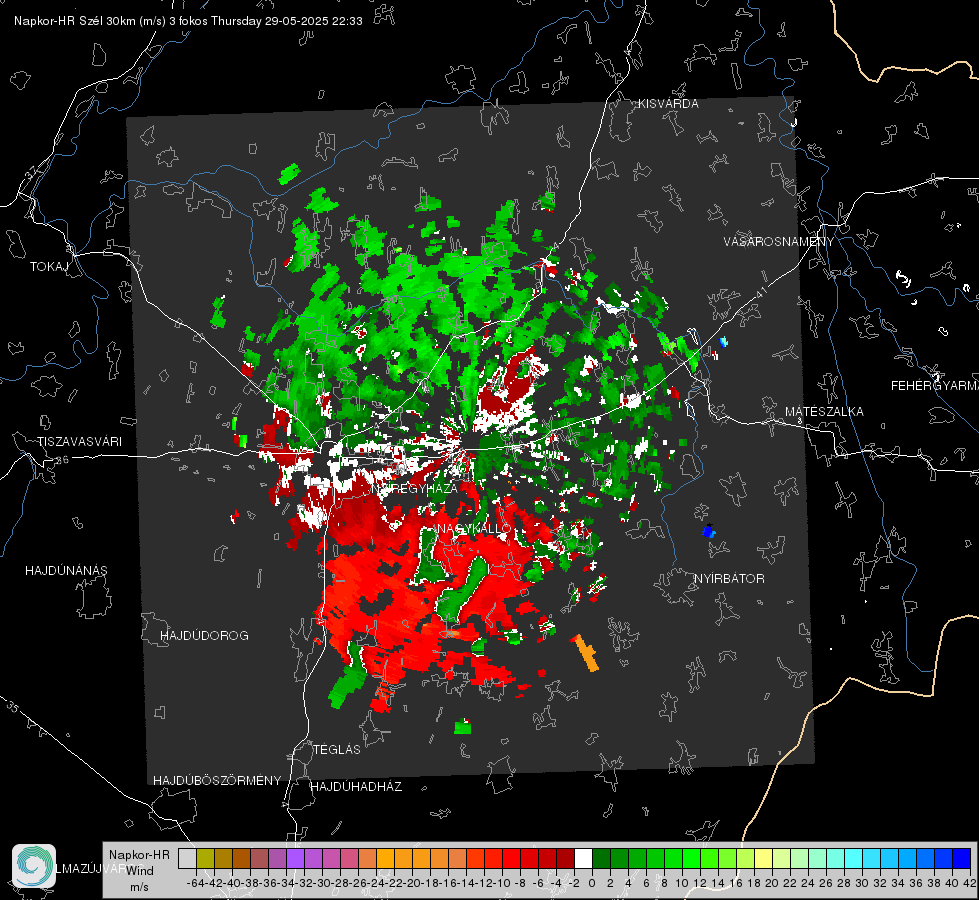979x900 pixels.
Task: Click the HAJDÚHADHÁZ label
Action: pyautogui.click(x=356, y=787)
